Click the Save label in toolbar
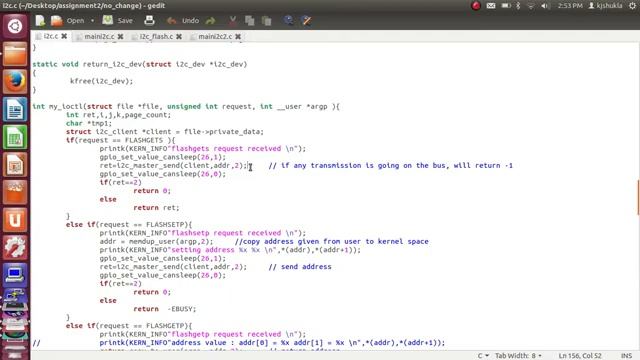 [x=125, y=20]
